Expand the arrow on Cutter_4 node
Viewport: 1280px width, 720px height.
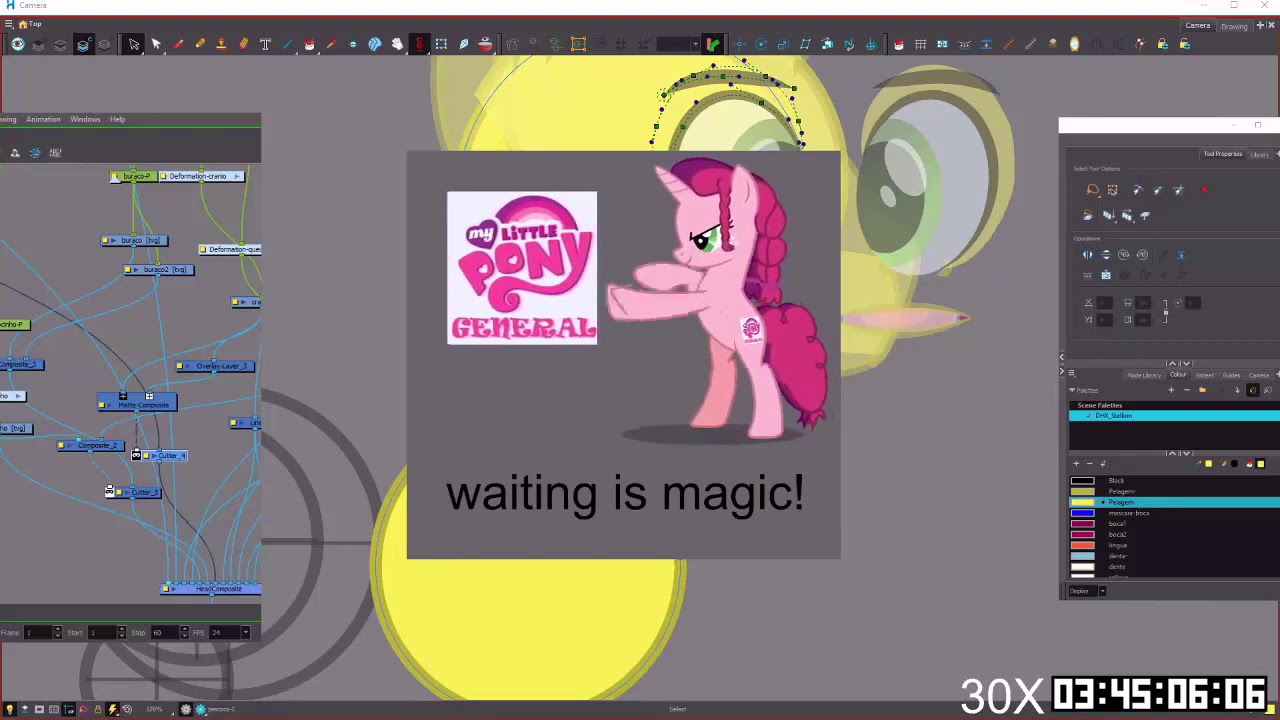[x=156, y=456]
